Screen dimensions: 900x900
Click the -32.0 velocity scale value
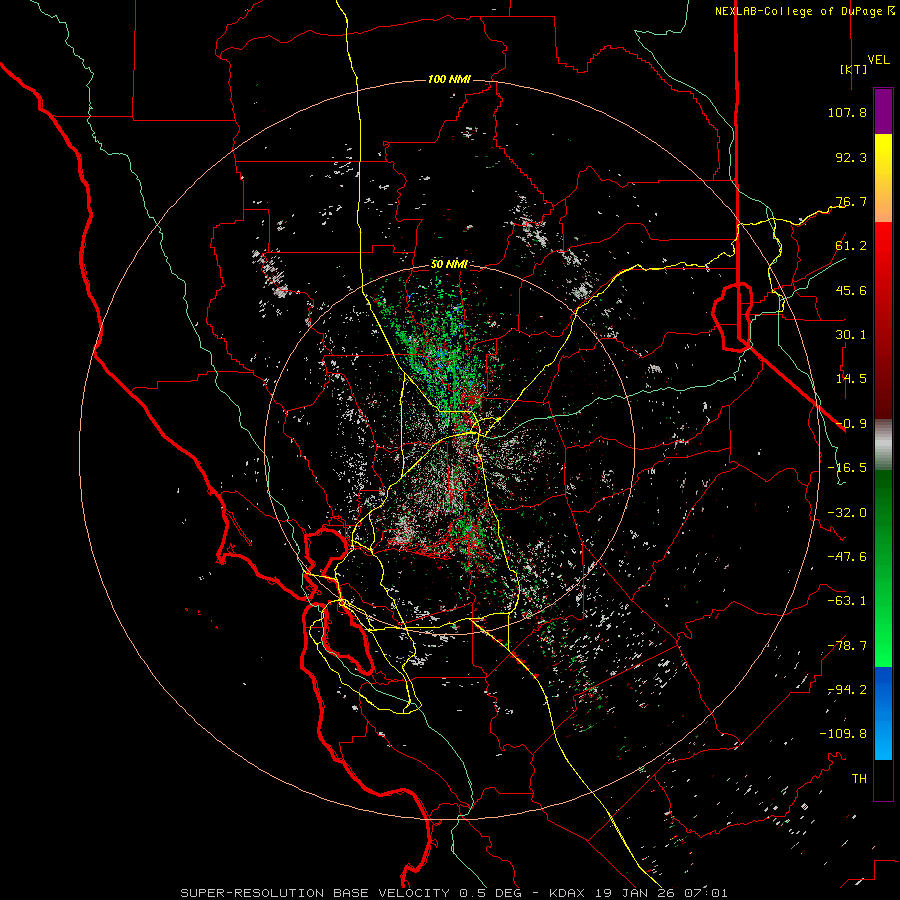pyautogui.click(x=847, y=513)
